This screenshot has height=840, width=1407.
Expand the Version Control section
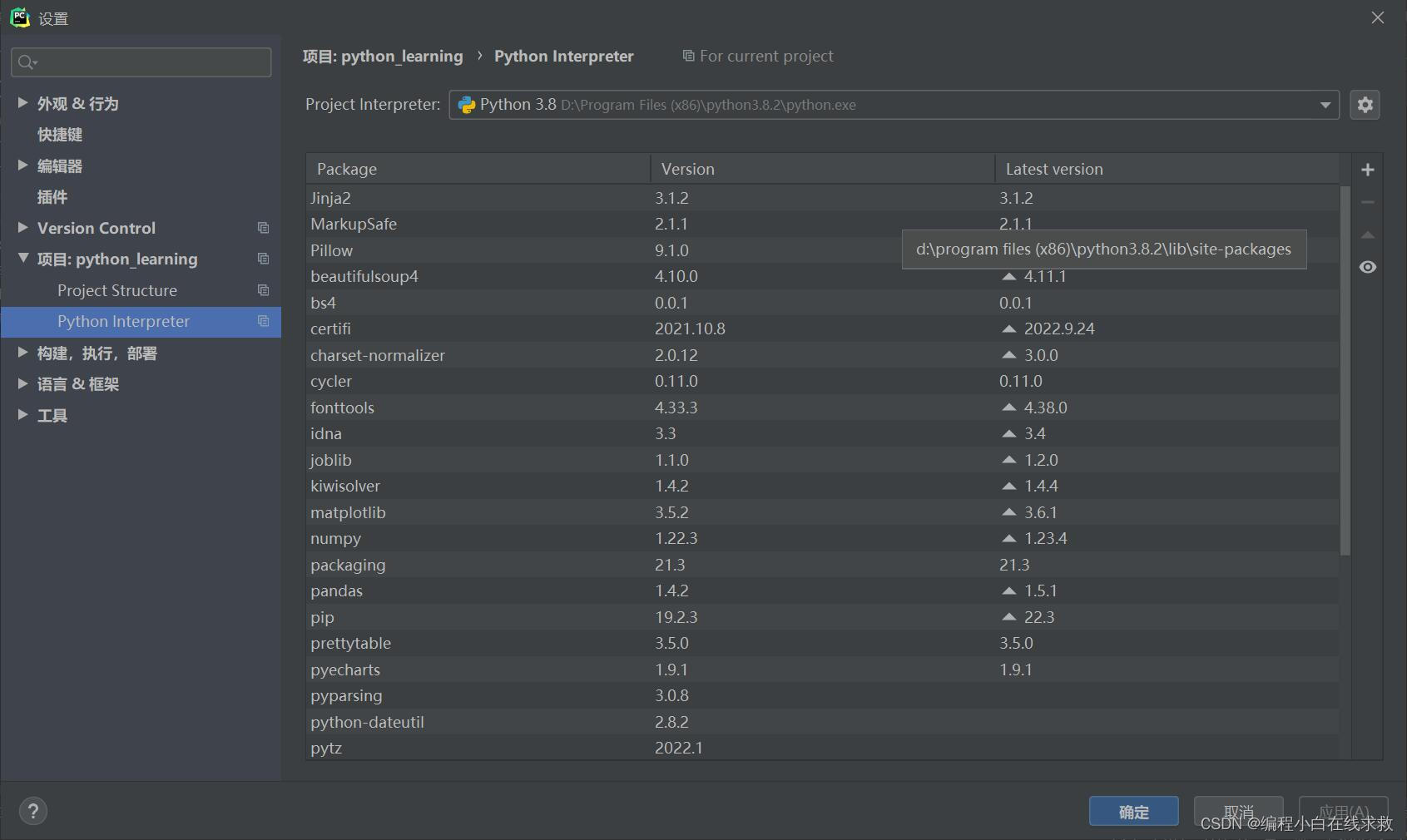pyautogui.click(x=22, y=228)
